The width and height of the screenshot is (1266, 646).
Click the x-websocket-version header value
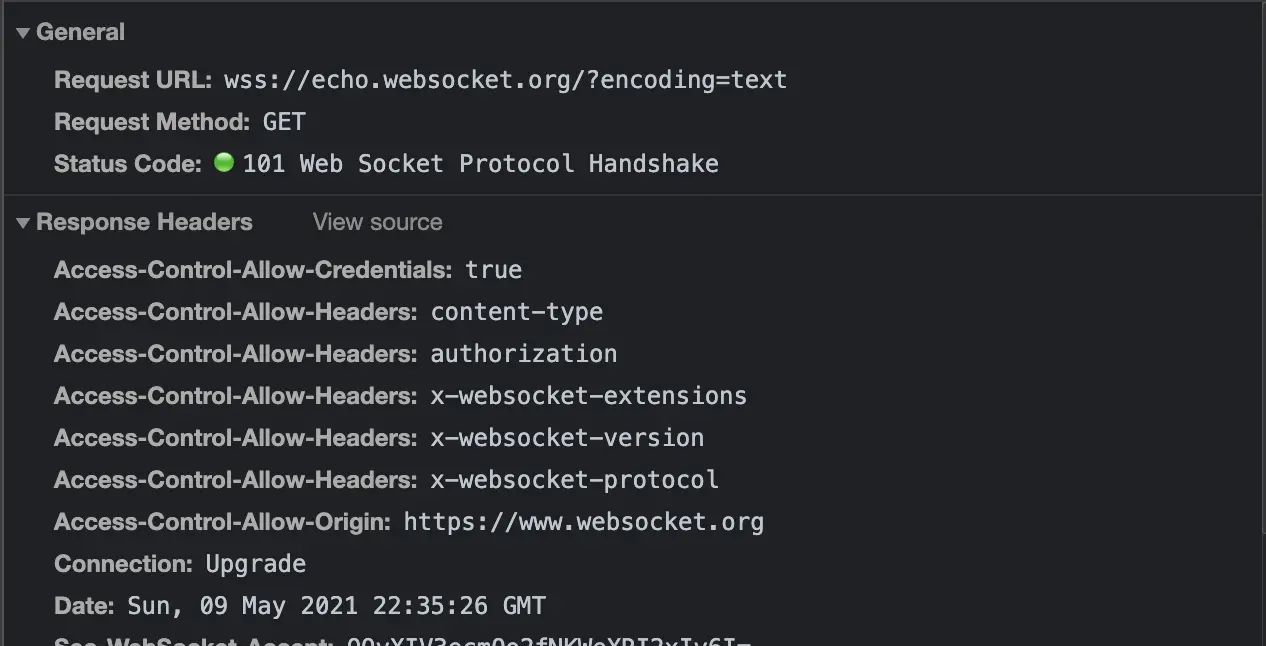click(x=567, y=437)
